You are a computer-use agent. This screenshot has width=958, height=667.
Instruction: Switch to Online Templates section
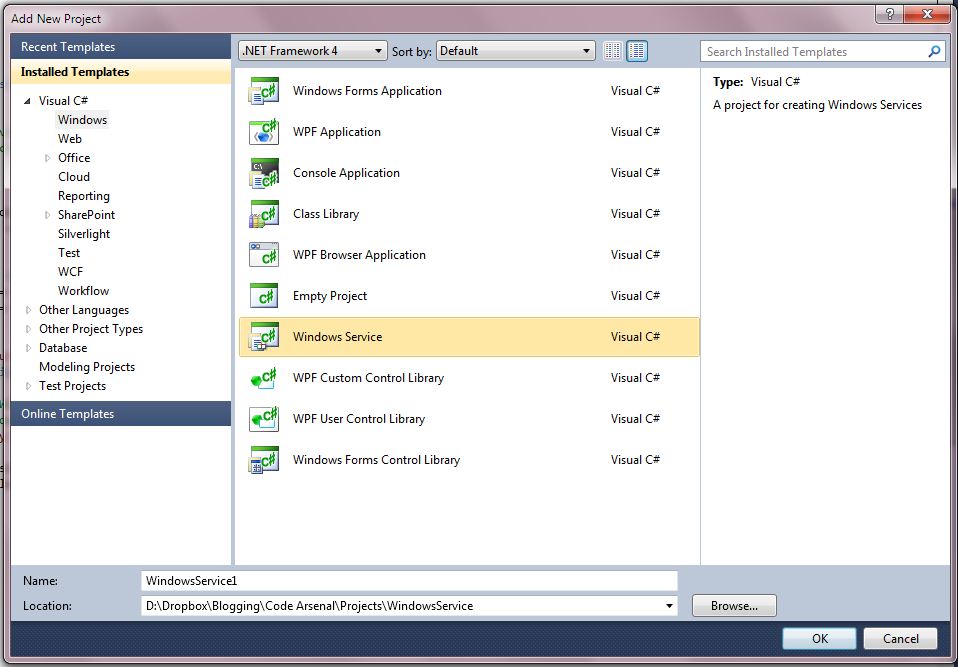[x=68, y=413]
